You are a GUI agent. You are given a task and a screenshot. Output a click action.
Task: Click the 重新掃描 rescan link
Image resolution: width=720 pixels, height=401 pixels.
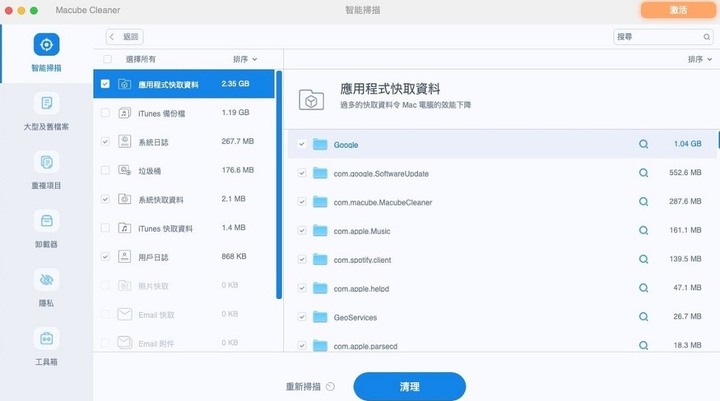click(303, 387)
